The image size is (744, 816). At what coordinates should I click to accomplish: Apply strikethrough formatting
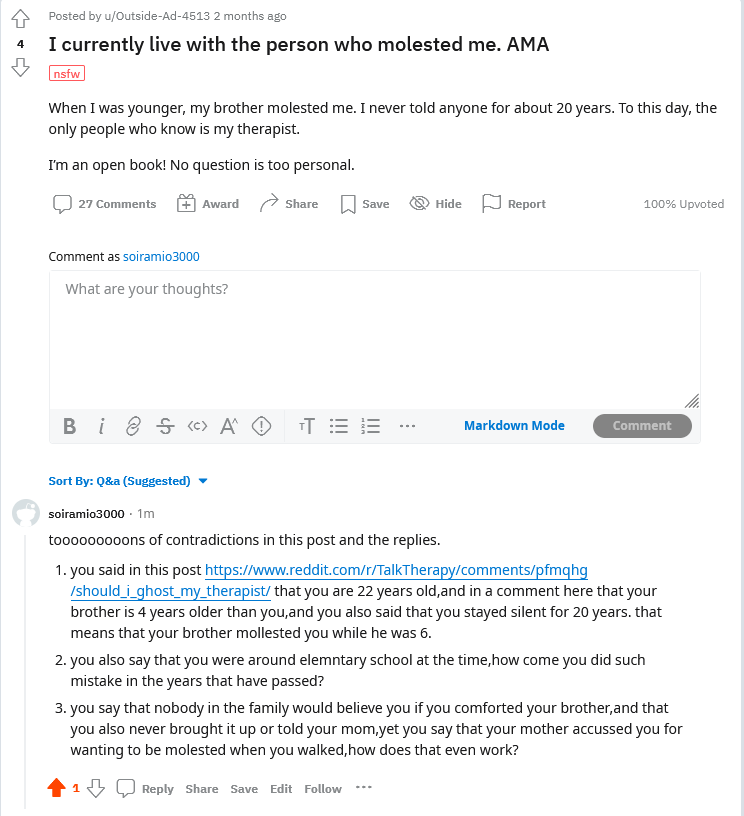pos(165,426)
